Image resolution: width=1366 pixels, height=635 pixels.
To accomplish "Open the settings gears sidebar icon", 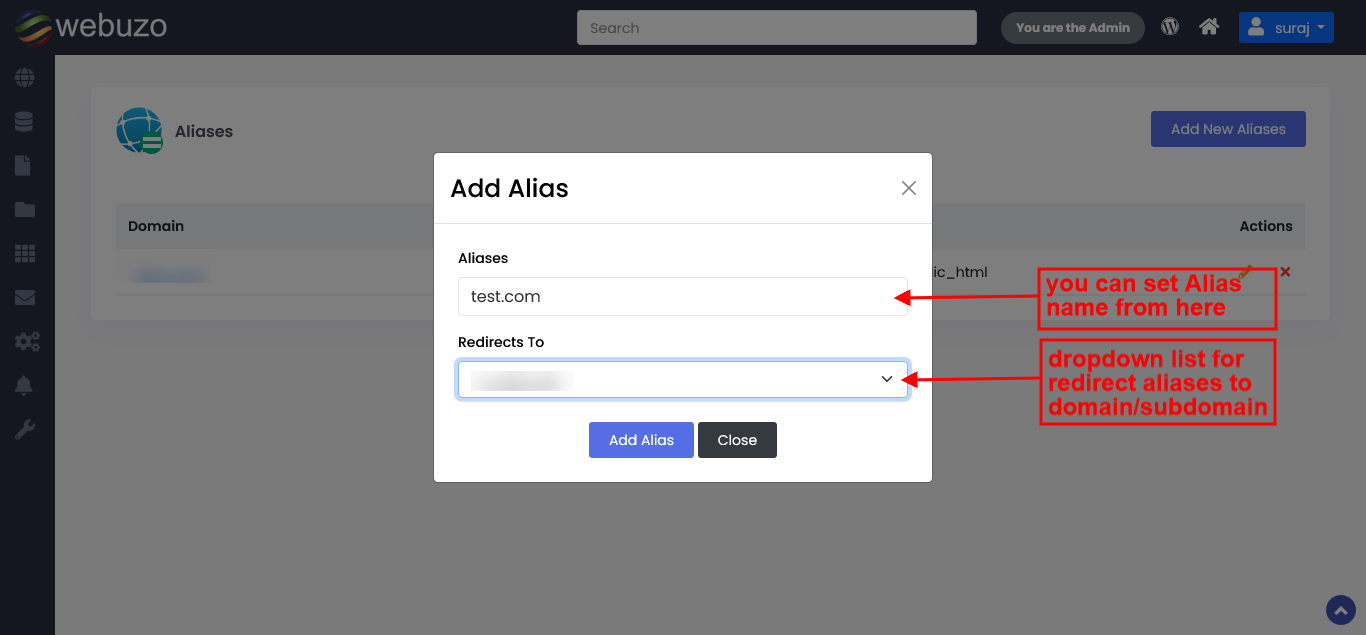I will pyautogui.click(x=26, y=342).
